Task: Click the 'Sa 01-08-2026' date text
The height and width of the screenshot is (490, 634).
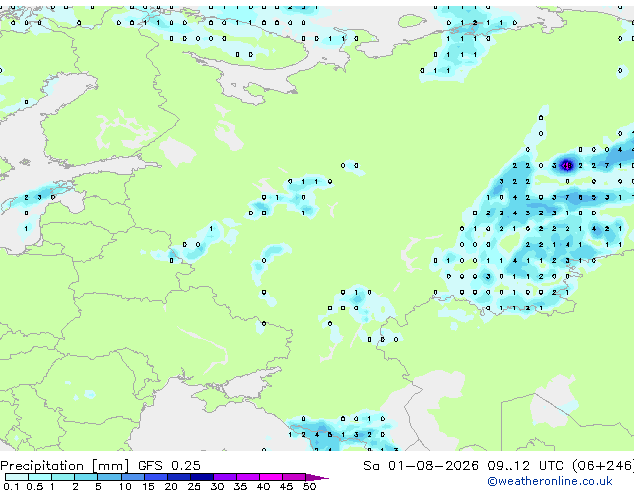Action: [421, 466]
